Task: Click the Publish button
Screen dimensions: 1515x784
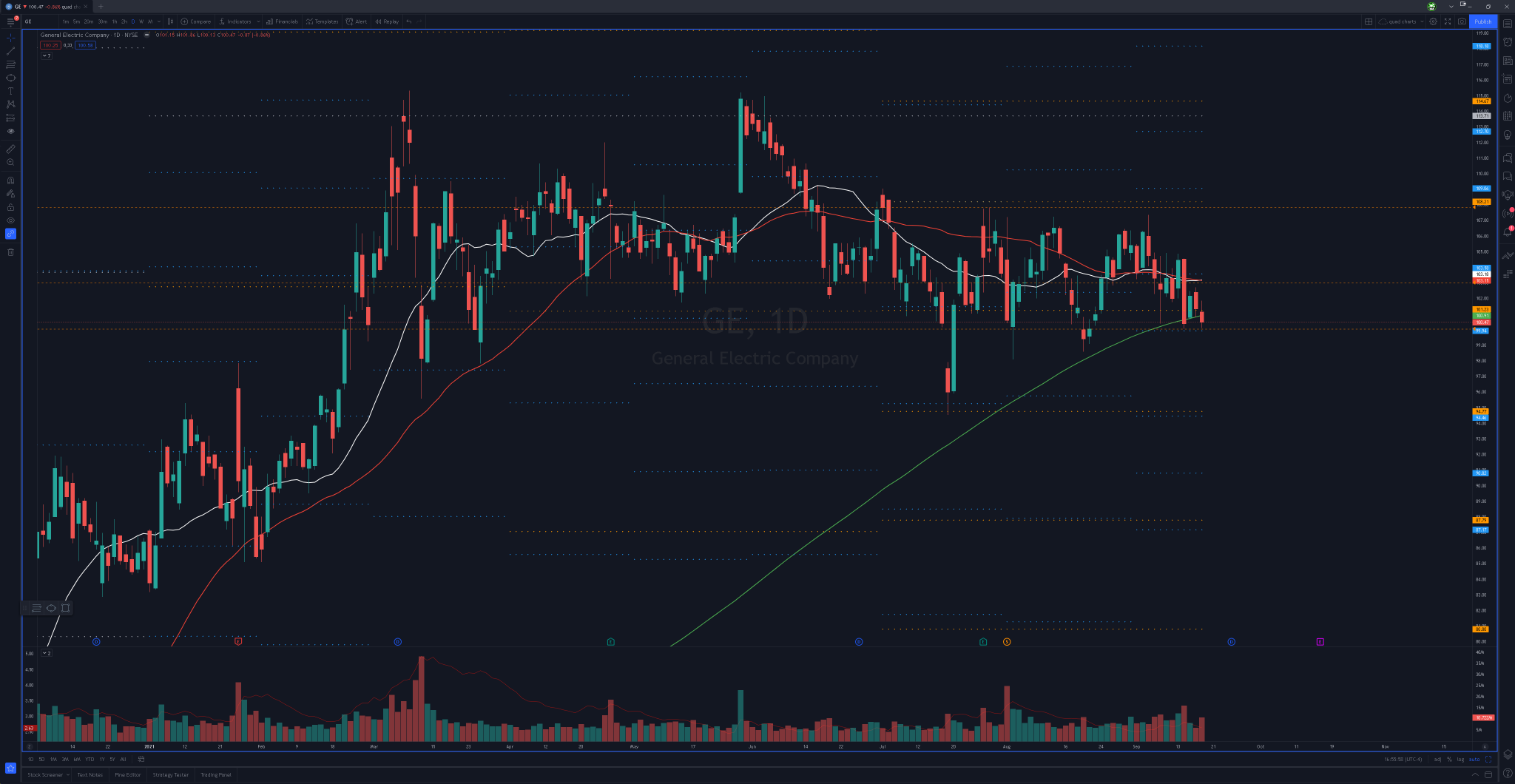Action: [x=1483, y=21]
